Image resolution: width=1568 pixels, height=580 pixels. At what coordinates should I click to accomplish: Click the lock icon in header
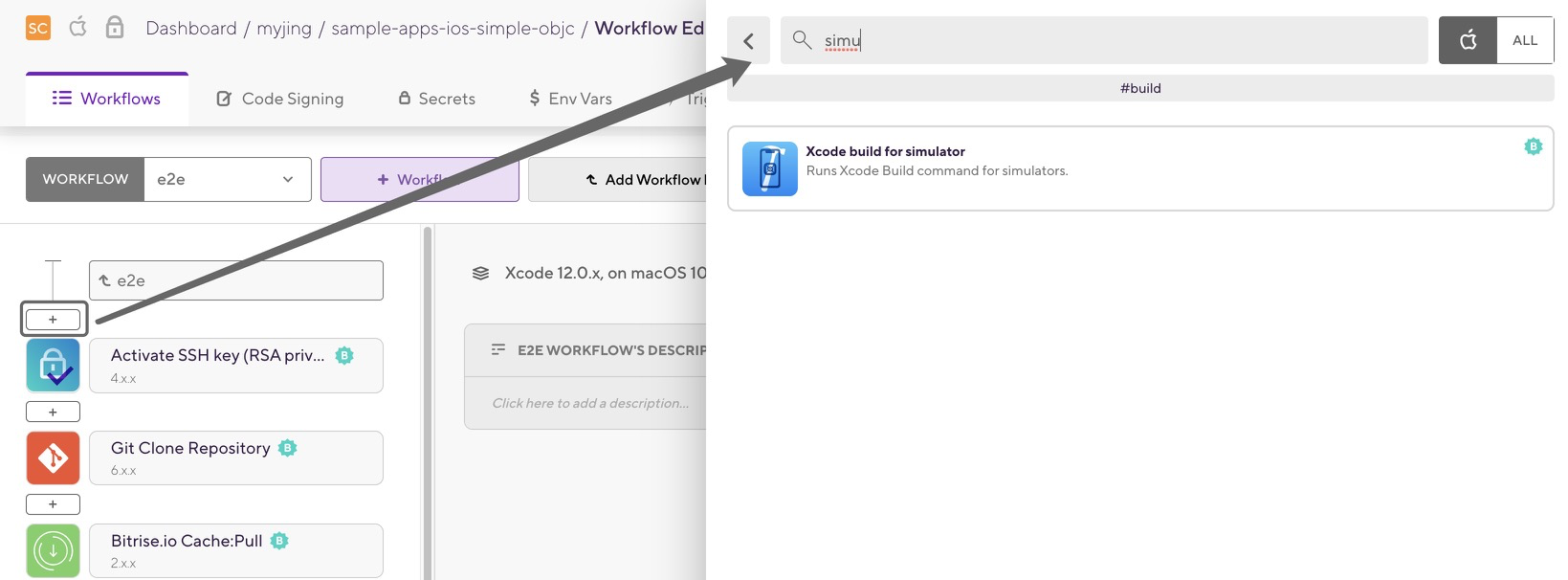click(115, 27)
